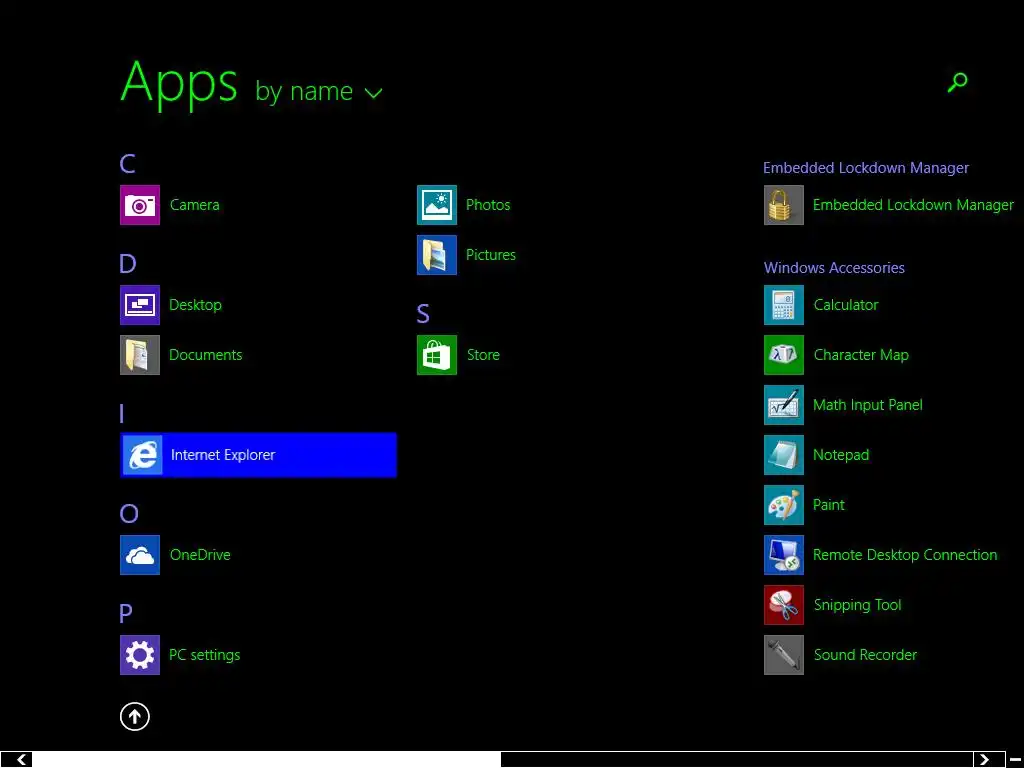The image size is (1024, 768).
Task: Click the 'Remote Desktop Connection' label text
Action: point(905,555)
